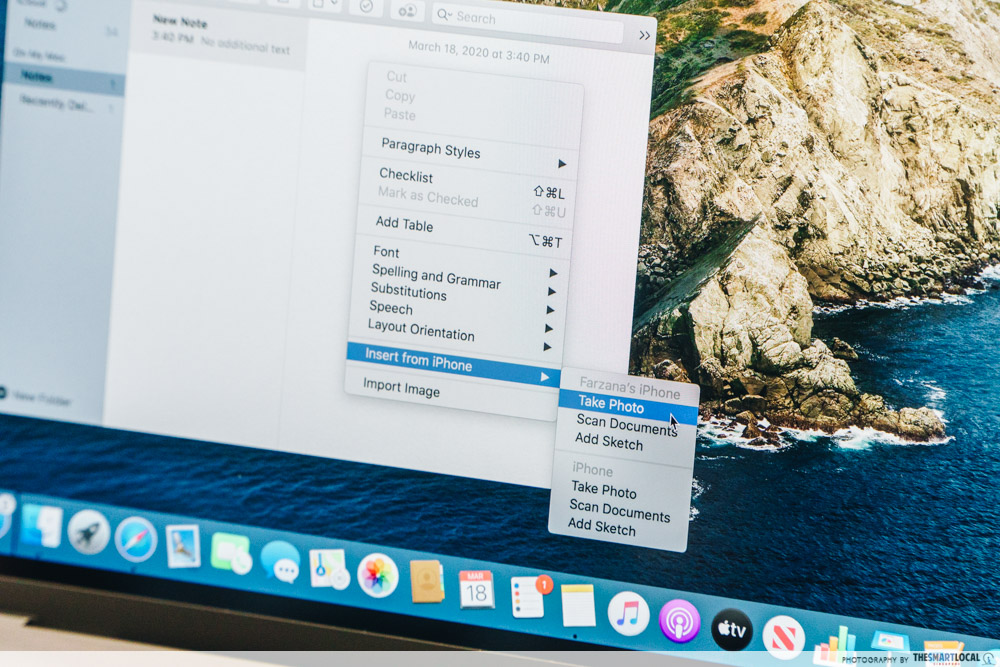Launch the Photos app in the dock
This screenshot has height=667, width=1000.
[378, 575]
